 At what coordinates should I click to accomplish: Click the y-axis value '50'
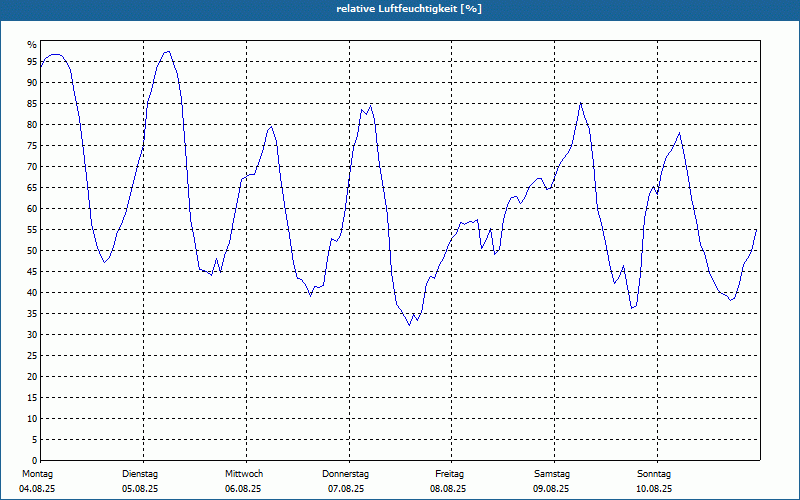(x=32, y=251)
